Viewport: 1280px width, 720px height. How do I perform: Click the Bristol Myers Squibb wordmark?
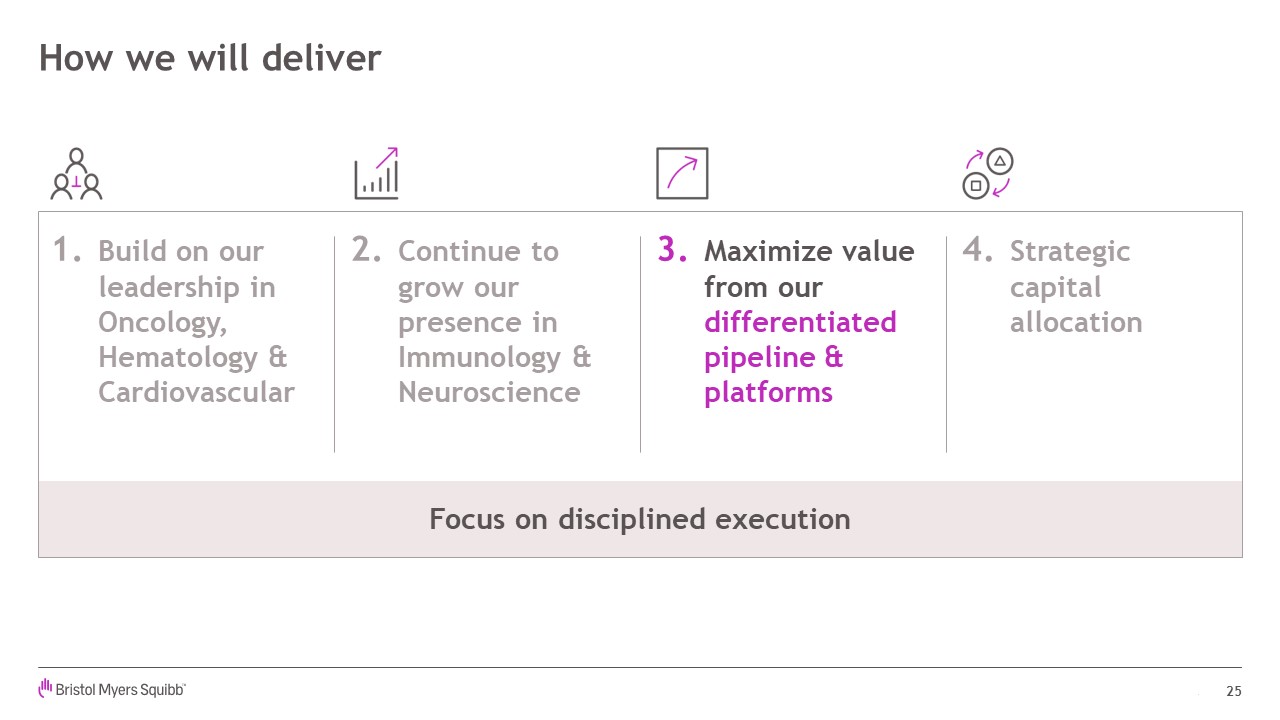(120, 690)
